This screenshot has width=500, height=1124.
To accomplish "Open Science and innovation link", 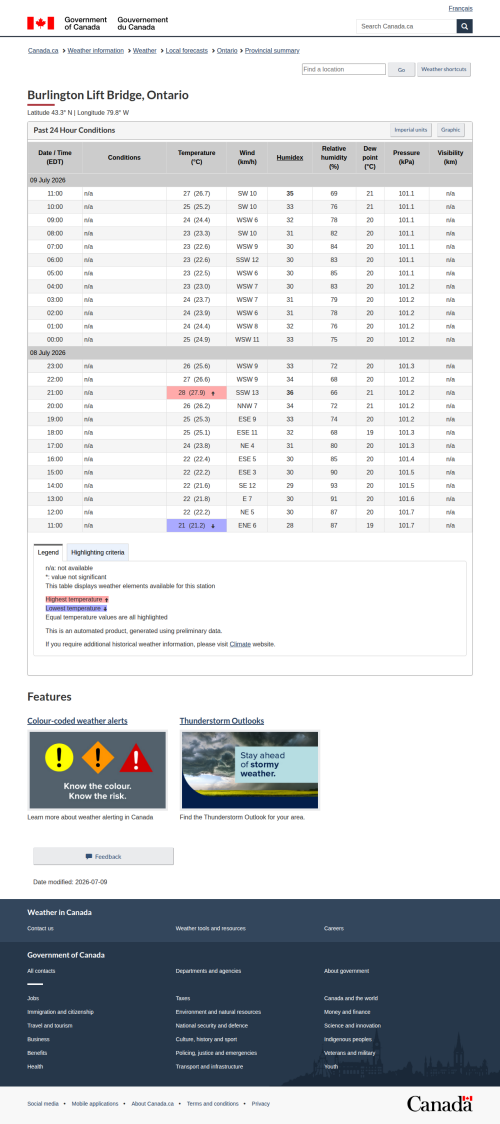I will coord(352,1026).
